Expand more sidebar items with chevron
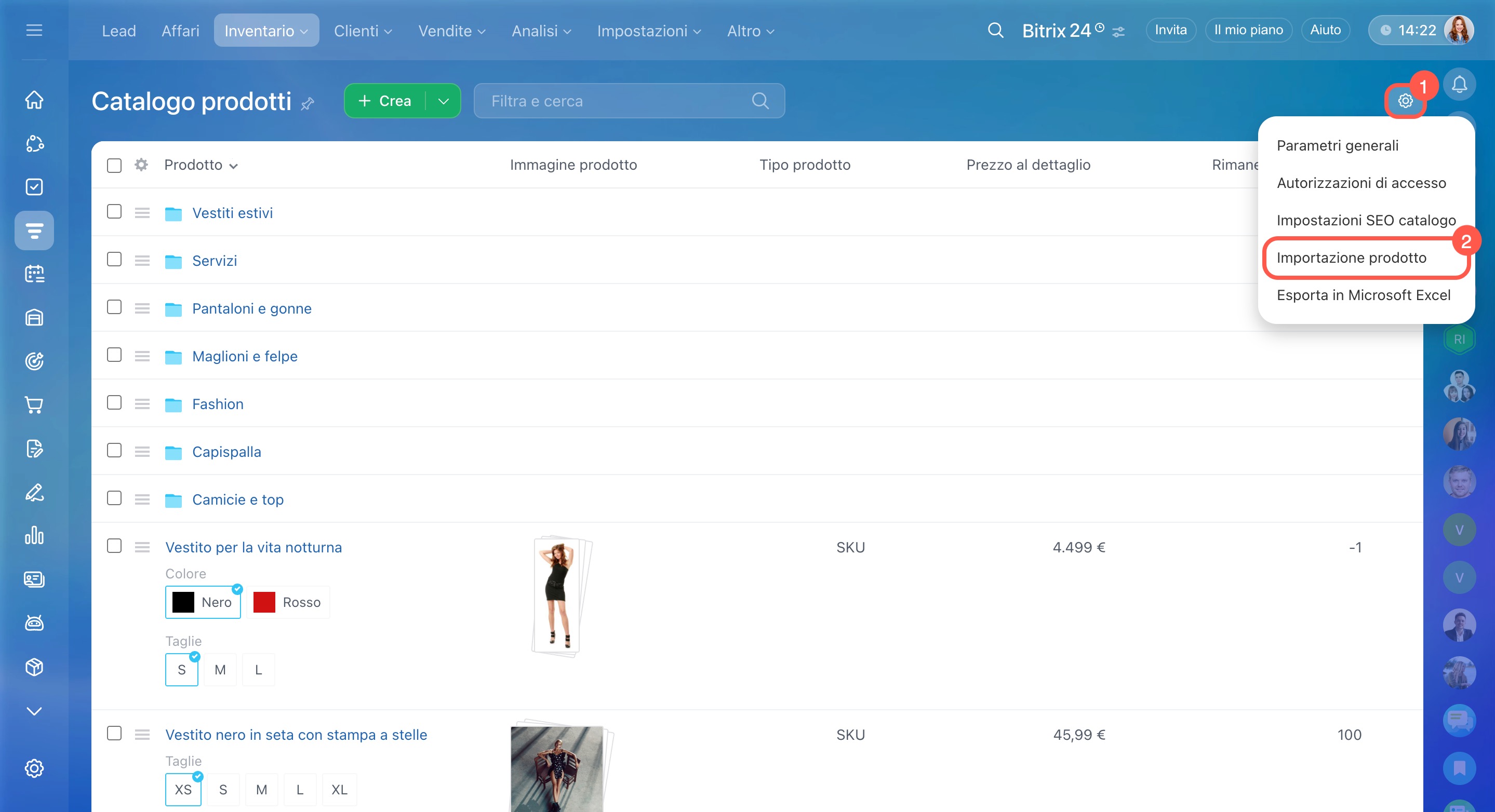The height and width of the screenshot is (812, 1495). pos(34,711)
